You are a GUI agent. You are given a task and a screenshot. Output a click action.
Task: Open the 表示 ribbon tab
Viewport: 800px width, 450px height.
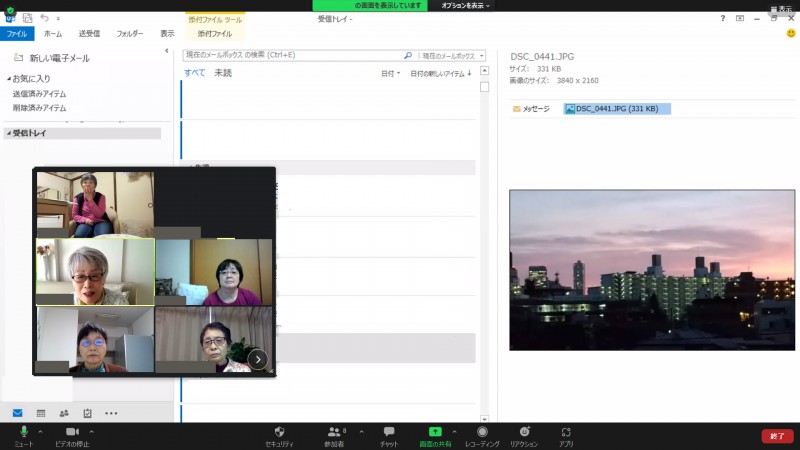click(167, 34)
